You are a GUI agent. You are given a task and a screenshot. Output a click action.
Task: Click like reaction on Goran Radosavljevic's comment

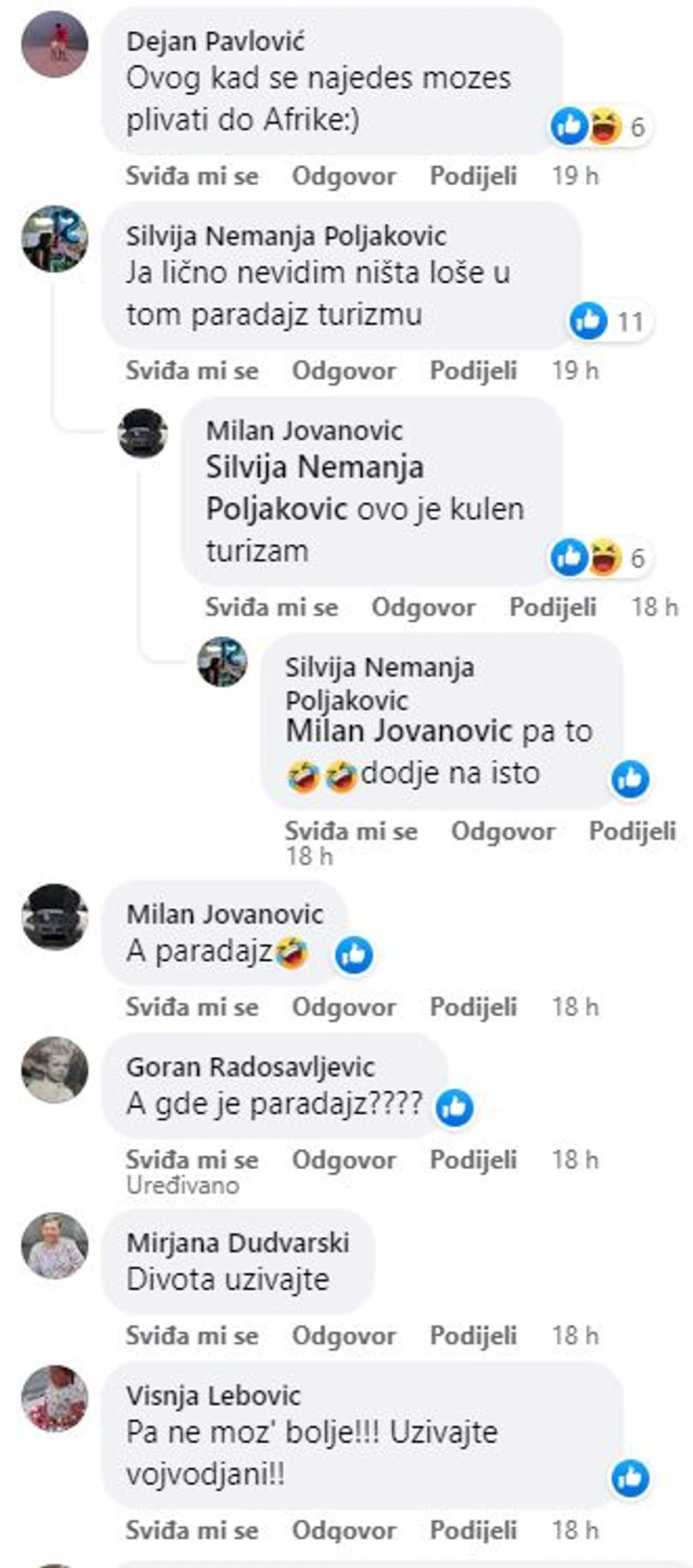pyautogui.click(x=455, y=1107)
